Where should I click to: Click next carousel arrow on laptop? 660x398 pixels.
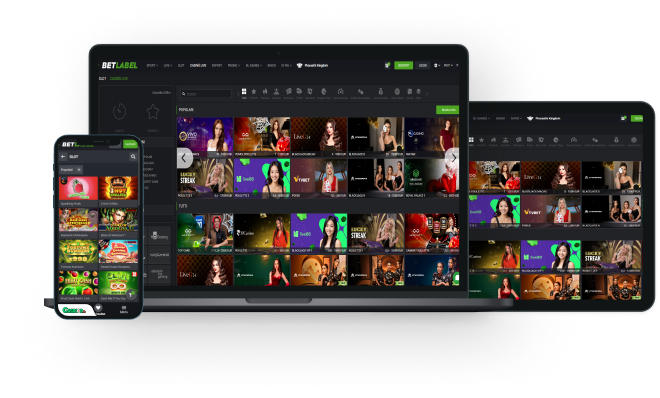(453, 158)
